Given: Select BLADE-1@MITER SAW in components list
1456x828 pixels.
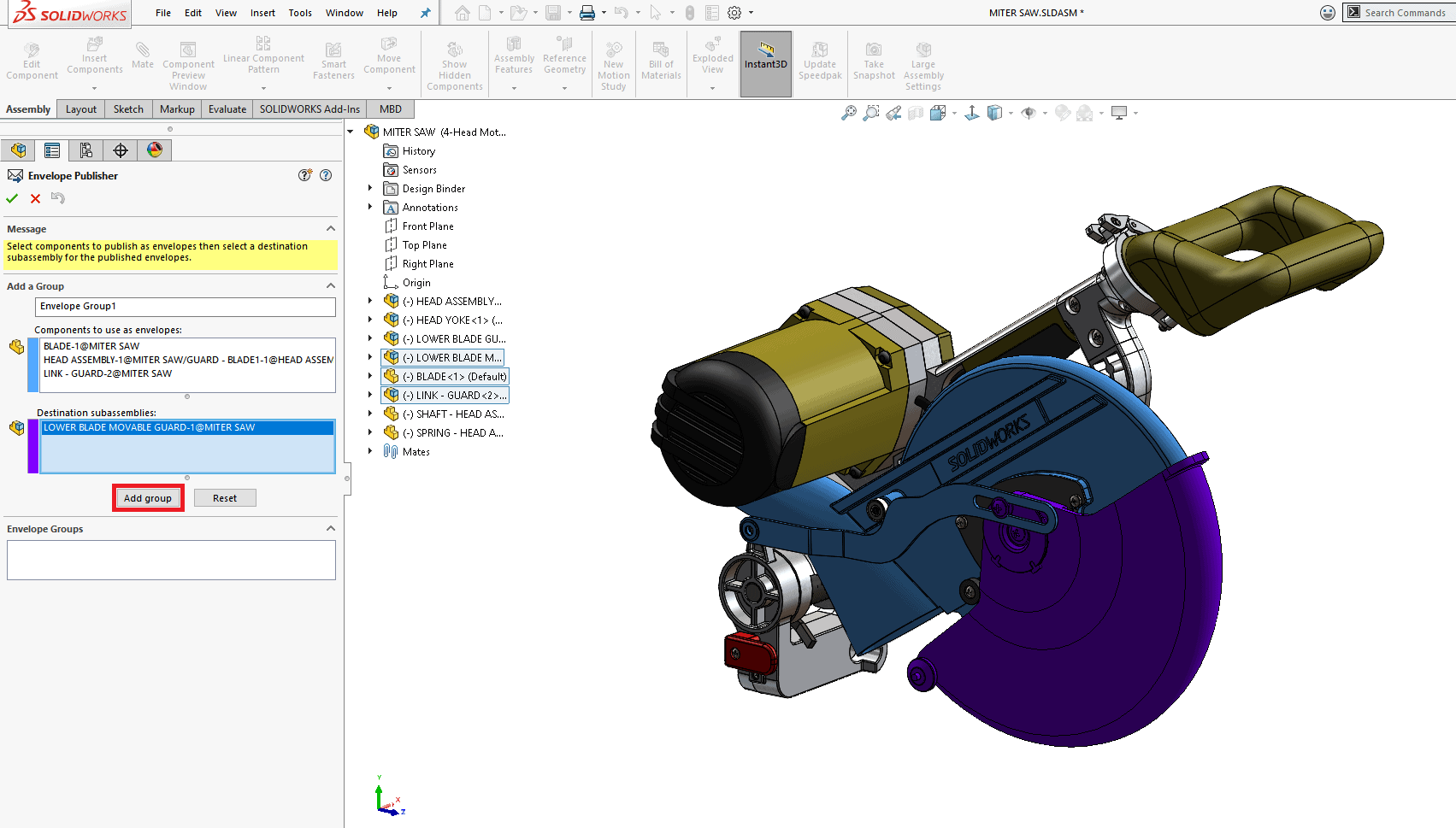Looking at the screenshot, I should click(91, 346).
